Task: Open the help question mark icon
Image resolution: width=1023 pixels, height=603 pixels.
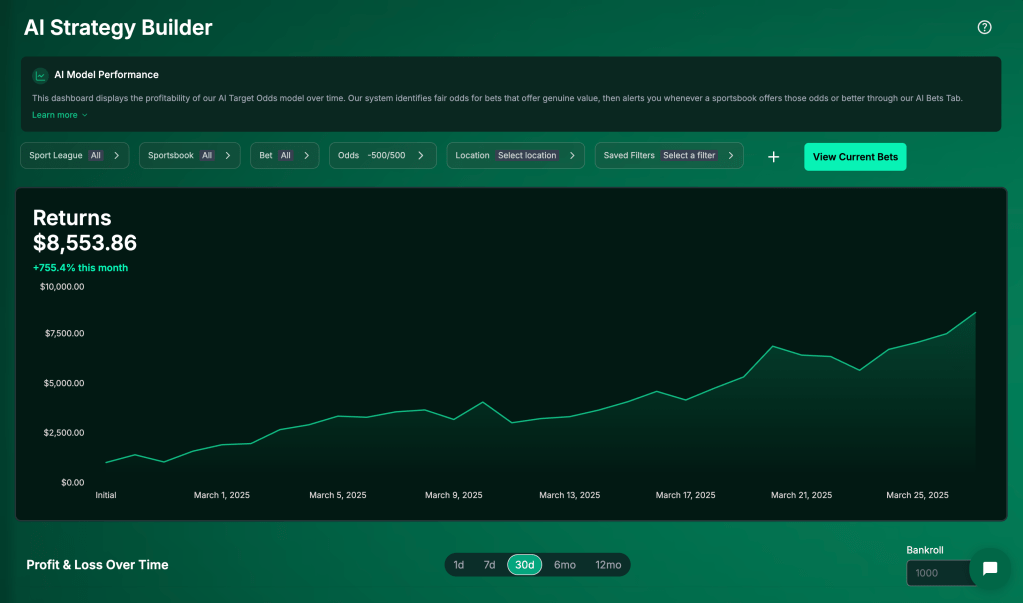Action: coord(984,27)
